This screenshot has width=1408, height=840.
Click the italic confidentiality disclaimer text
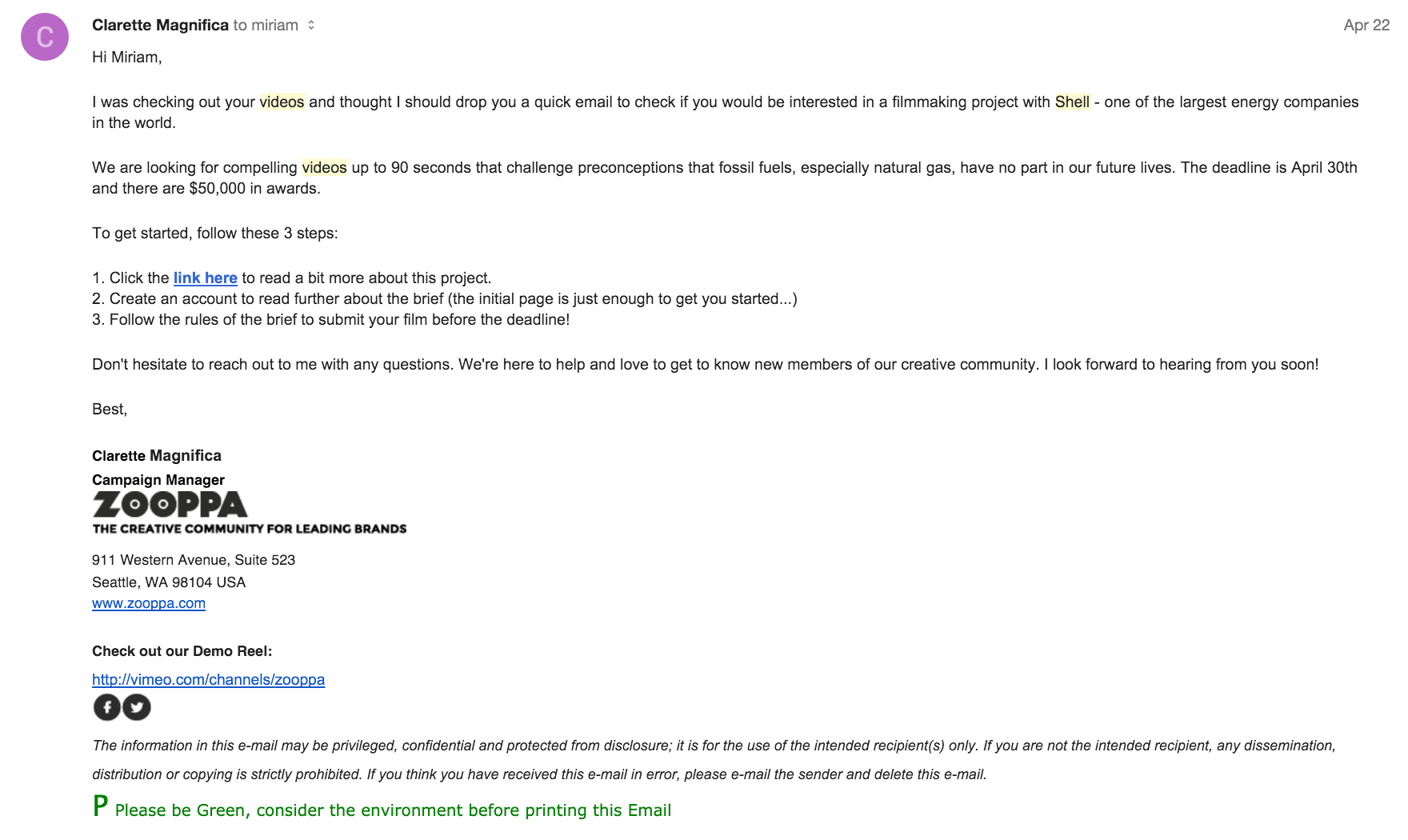pos(714,760)
